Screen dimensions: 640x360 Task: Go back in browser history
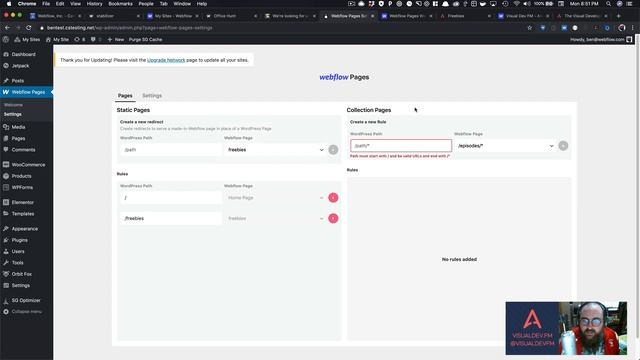7,28
